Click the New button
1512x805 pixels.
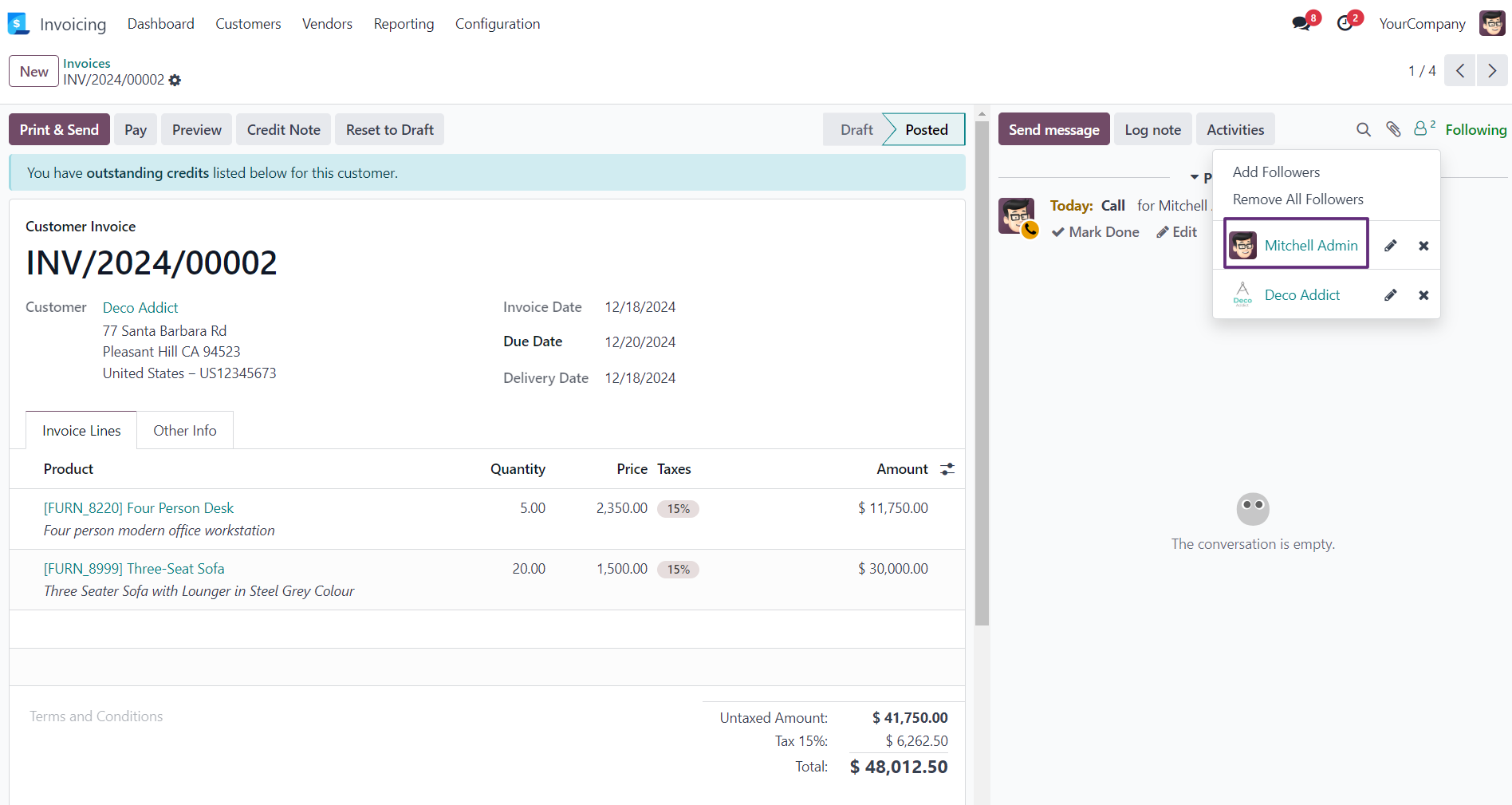pyautogui.click(x=33, y=71)
